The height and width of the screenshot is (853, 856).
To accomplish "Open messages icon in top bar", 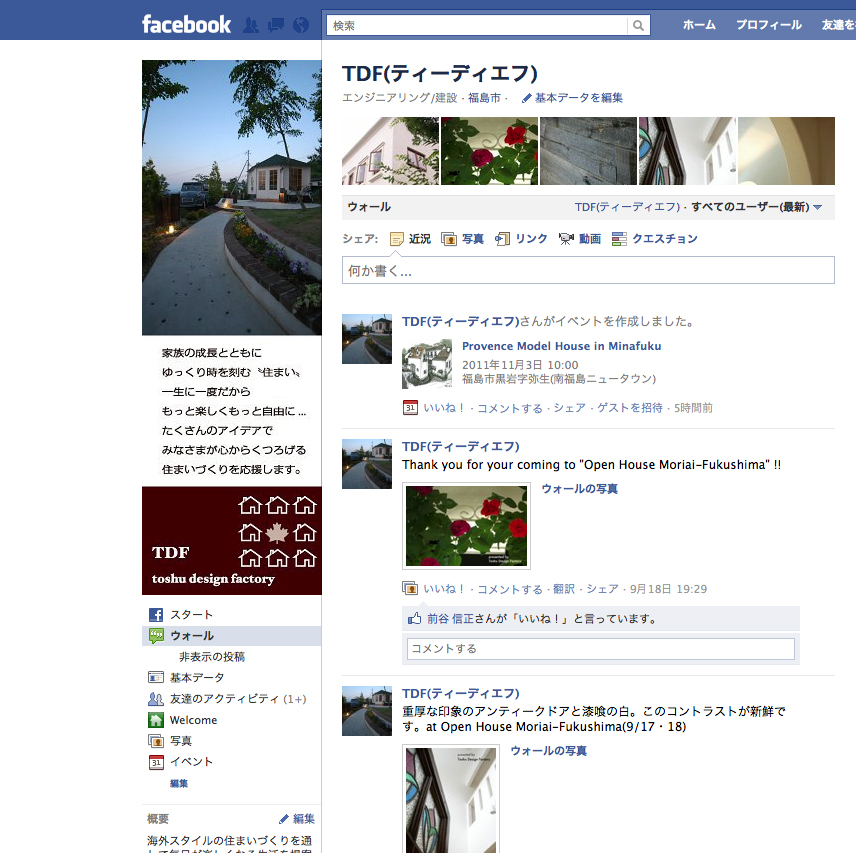I will (x=276, y=25).
